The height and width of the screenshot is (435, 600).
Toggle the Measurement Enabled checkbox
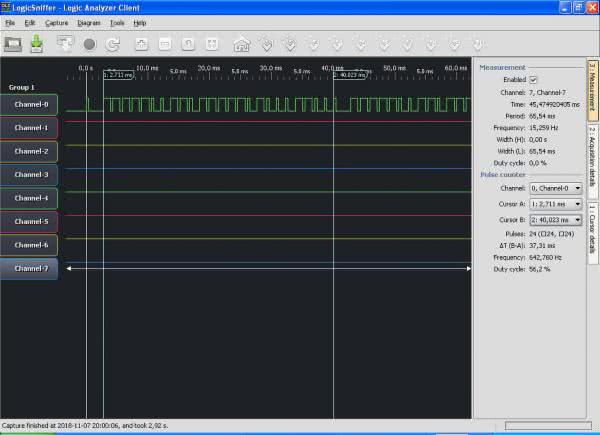tap(533, 79)
